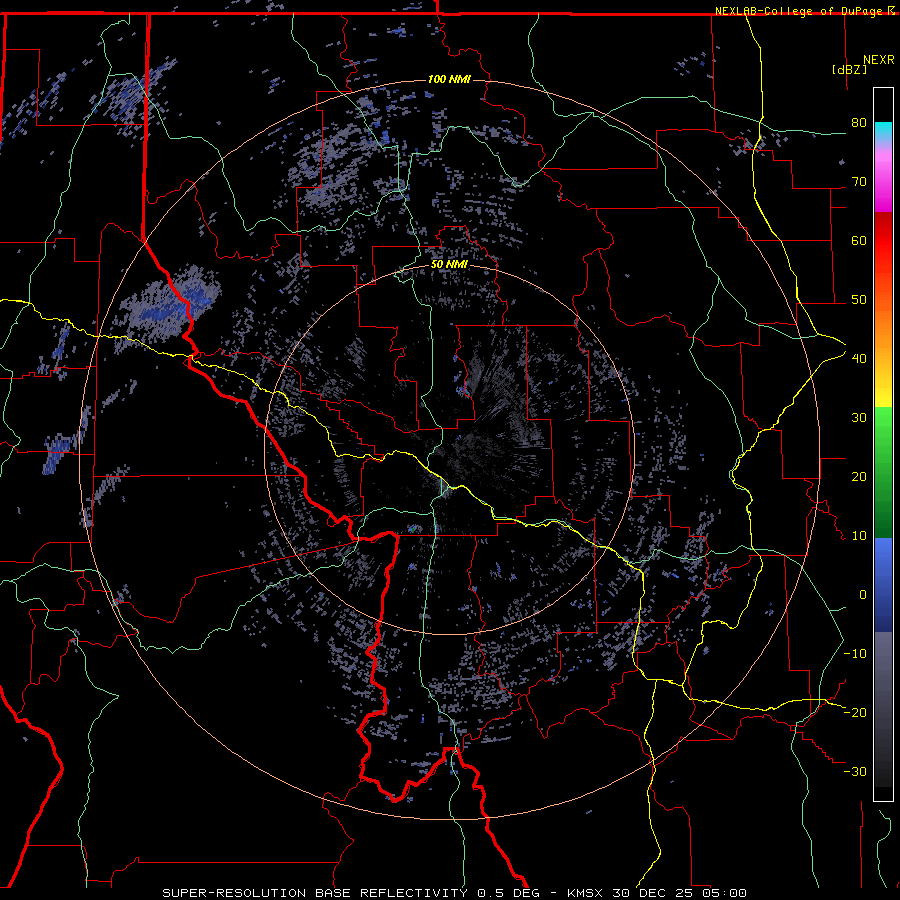The height and width of the screenshot is (900, 900).
Task: Click the 40 dBZ scale label
Action: tap(859, 359)
